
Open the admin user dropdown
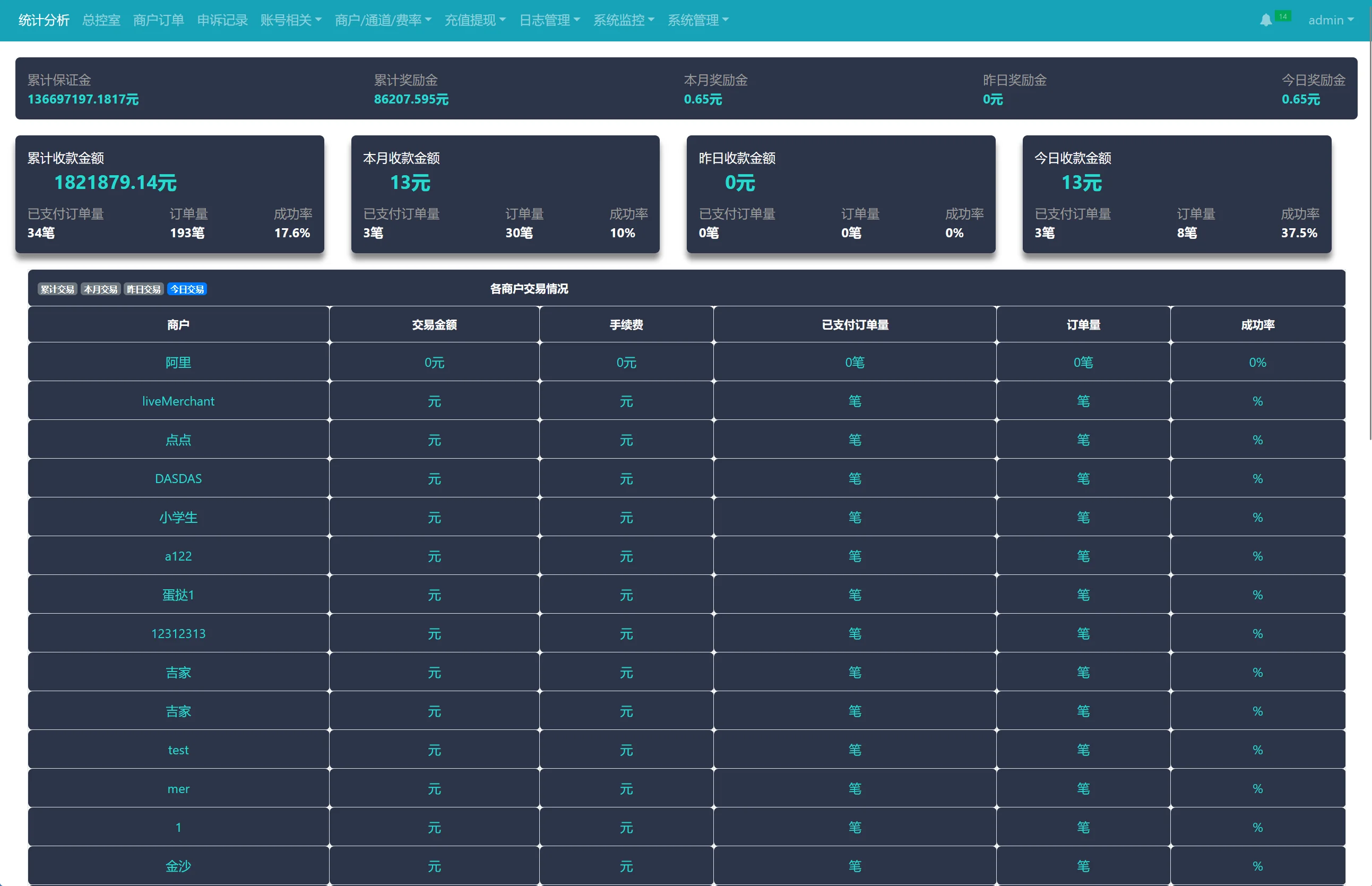1330,21
